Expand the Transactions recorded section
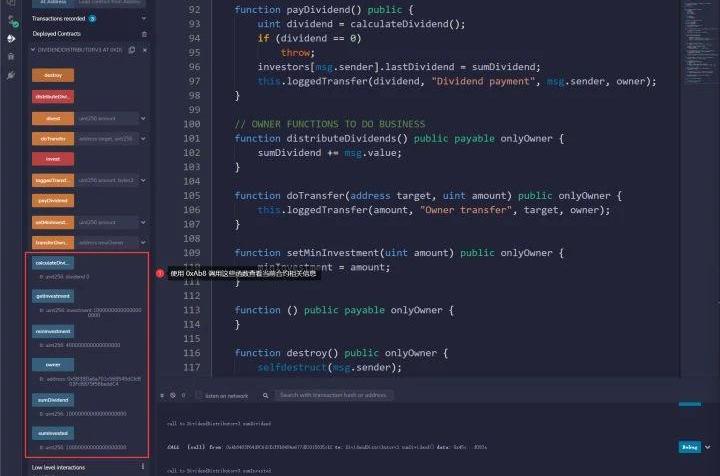 tap(144, 18)
